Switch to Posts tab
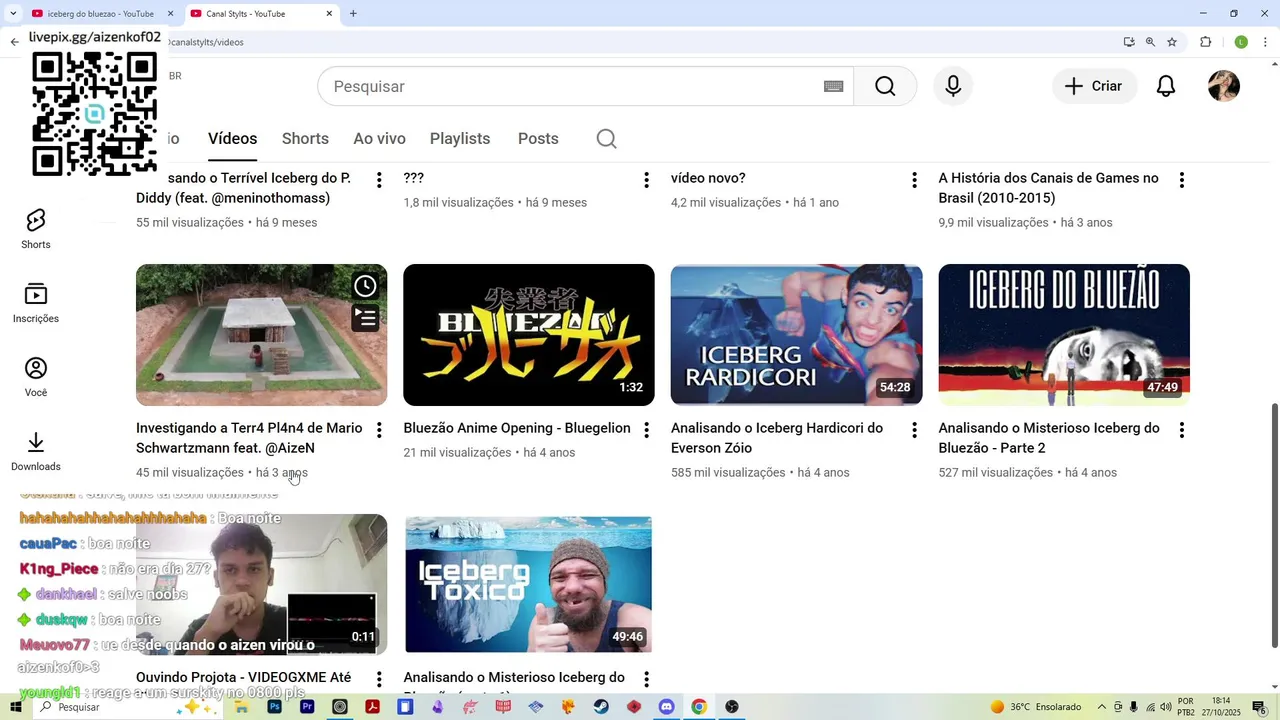 [538, 139]
